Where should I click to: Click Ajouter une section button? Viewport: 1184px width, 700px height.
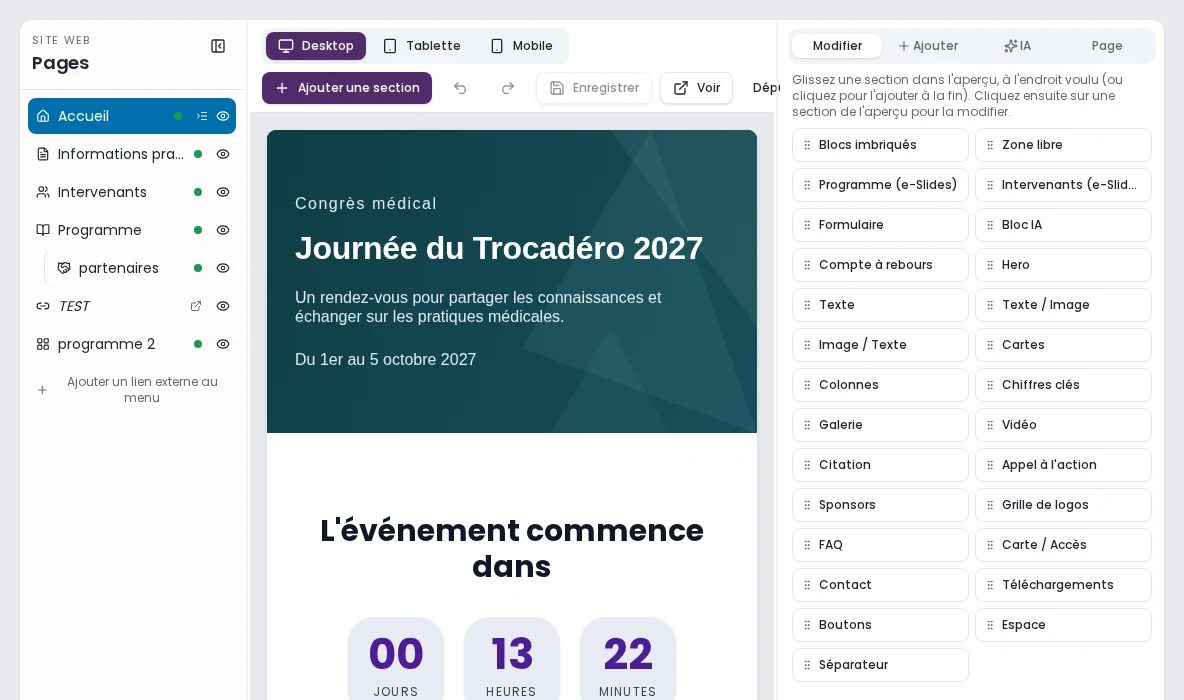coord(347,88)
